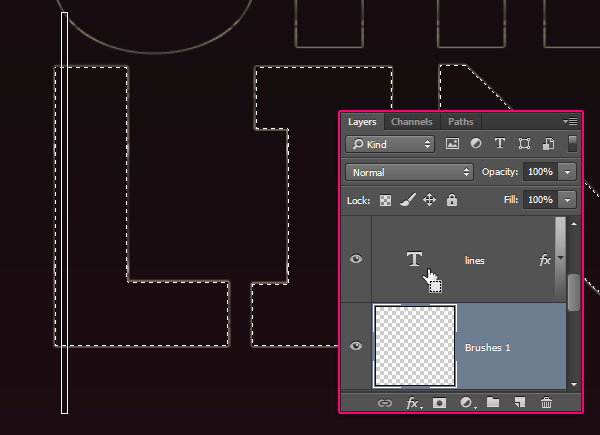
Task: Toggle lock transparent pixels
Action: coord(385,200)
